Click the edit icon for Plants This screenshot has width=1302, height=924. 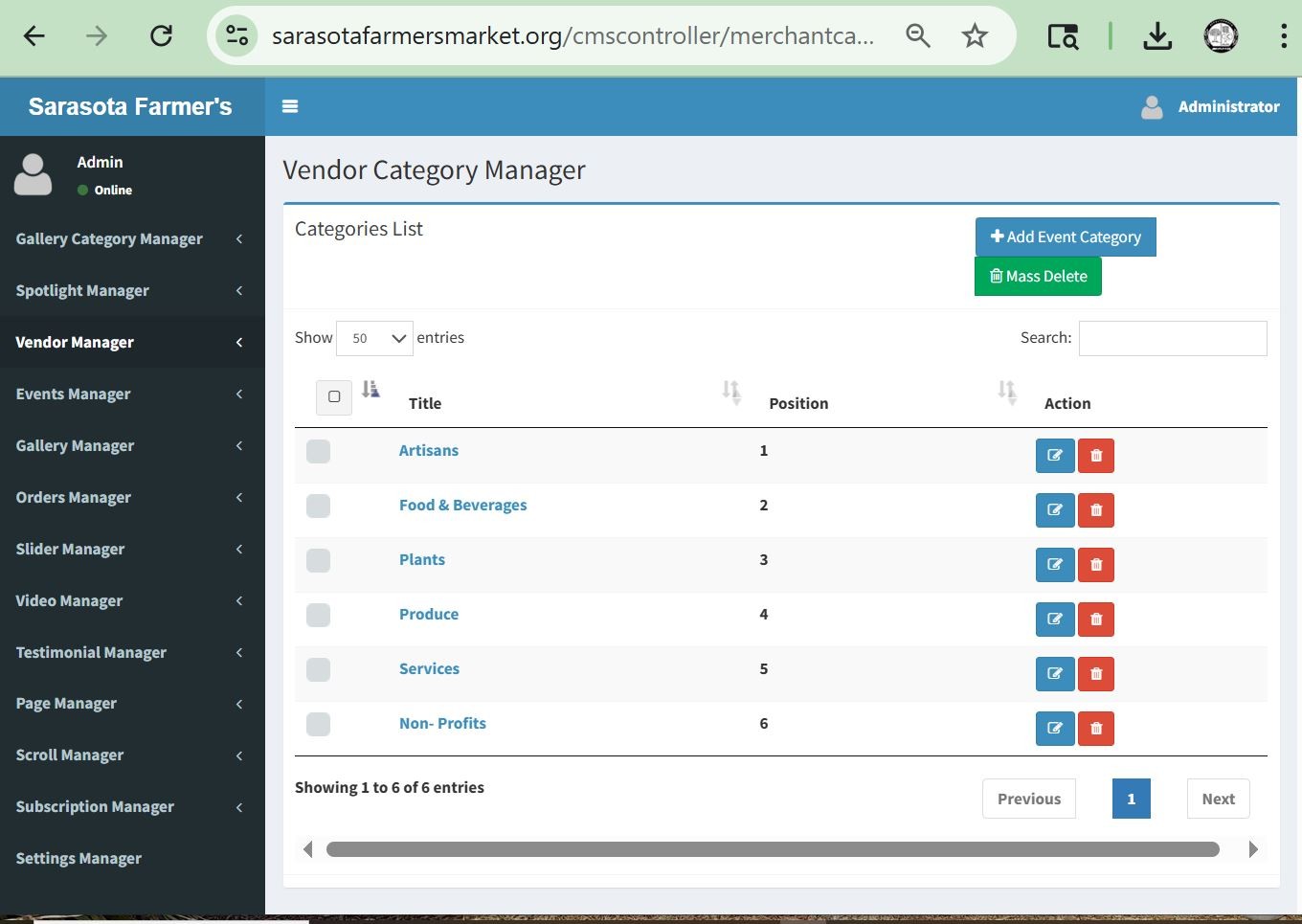click(1055, 565)
